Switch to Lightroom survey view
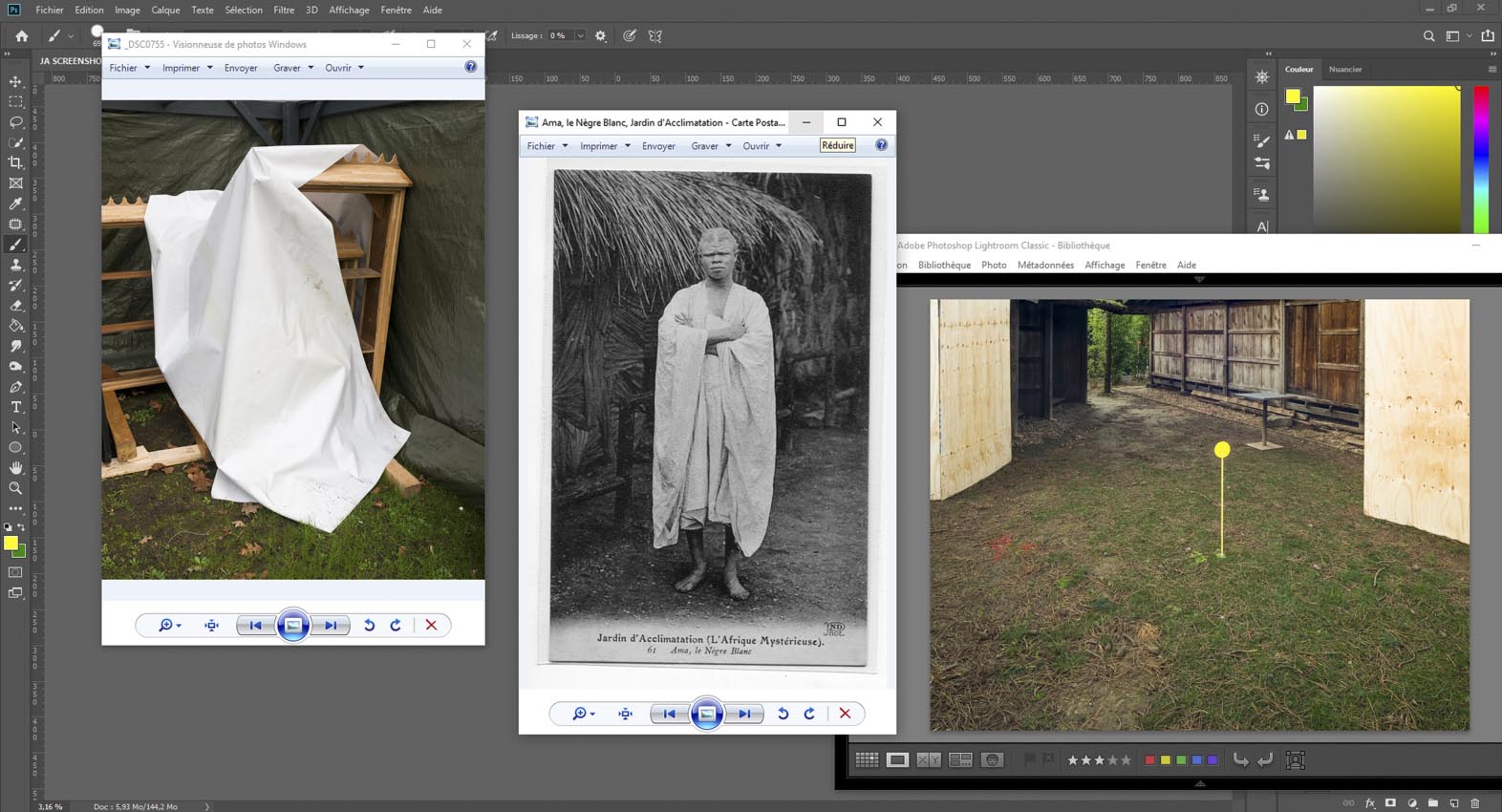The image size is (1502, 812). pos(960,760)
